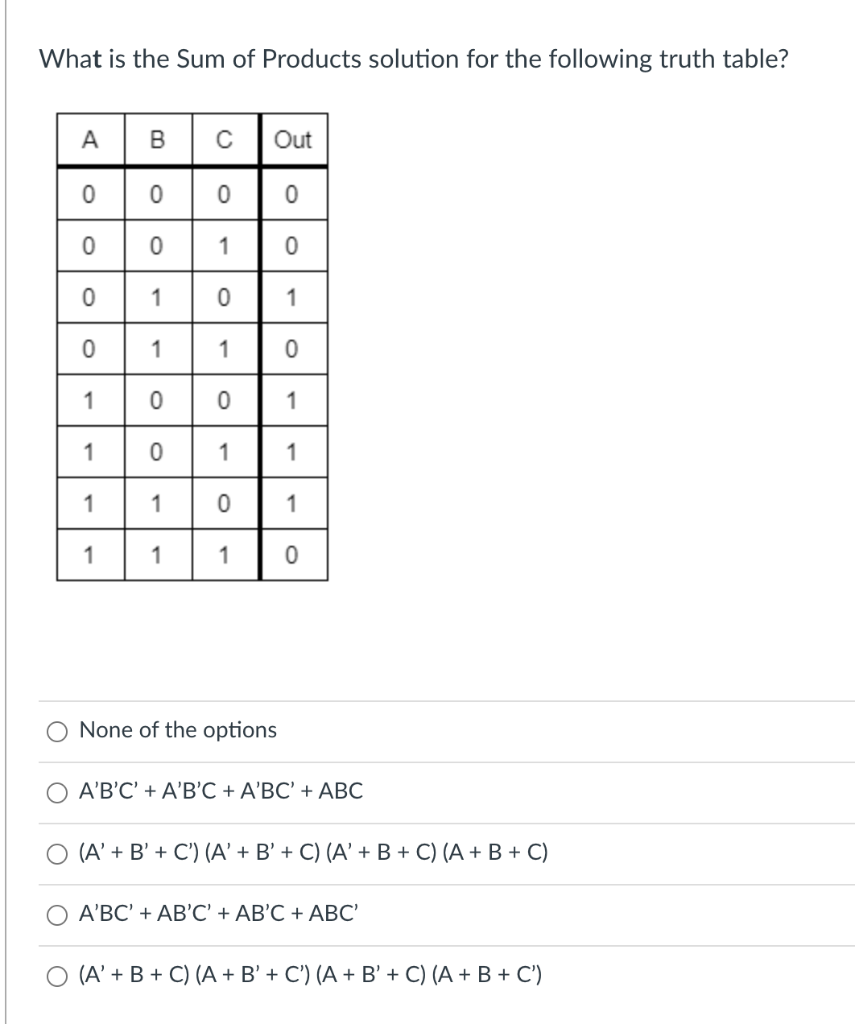Click the Out cell showing 1 for row 101

[x=294, y=448]
